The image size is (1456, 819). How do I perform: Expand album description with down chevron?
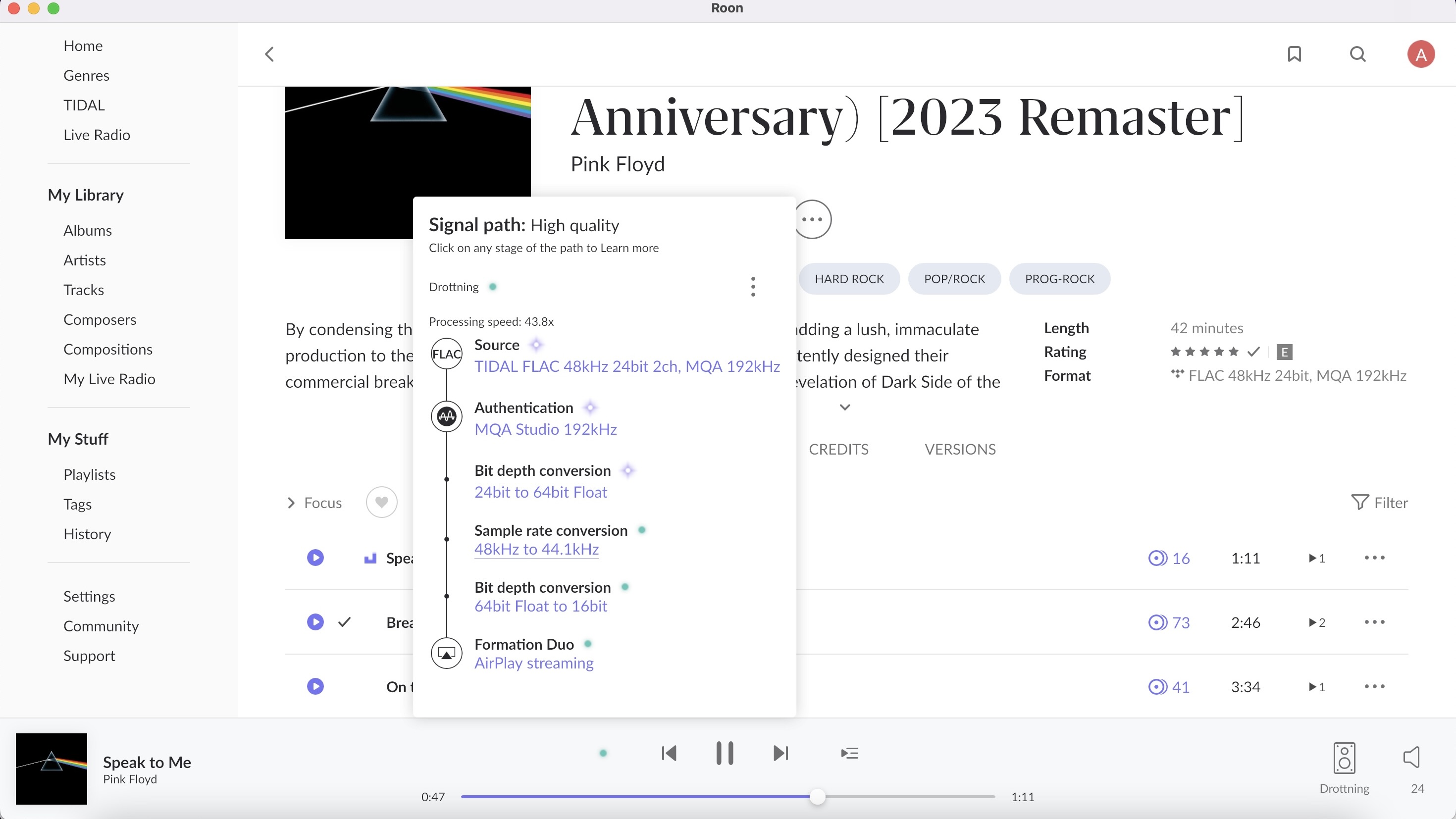pyautogui.click(x=844, y=407)
